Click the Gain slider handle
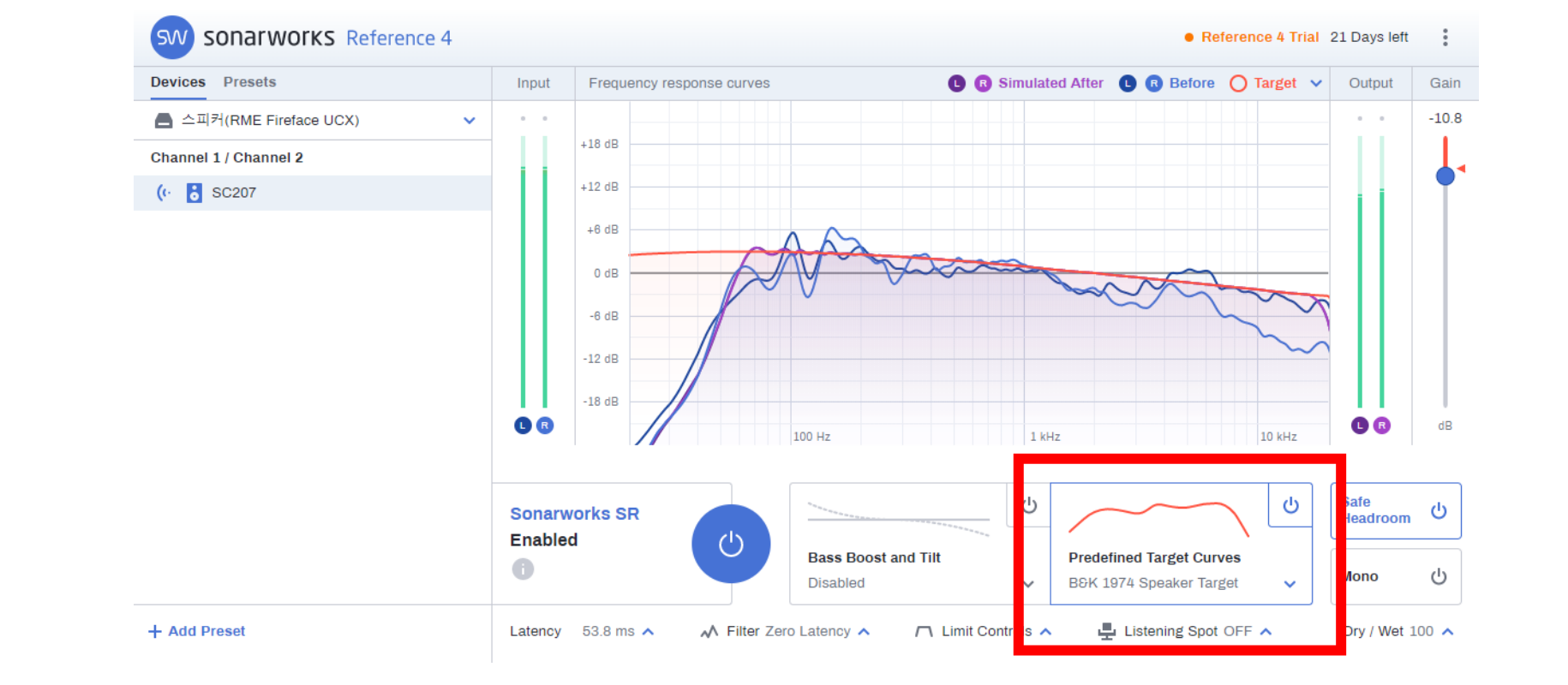1568x685 pixels. 1445,176
